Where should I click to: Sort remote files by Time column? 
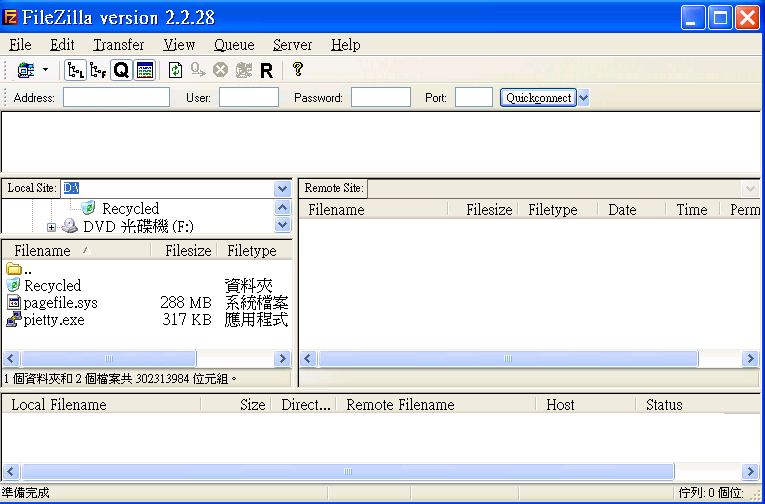693,210
